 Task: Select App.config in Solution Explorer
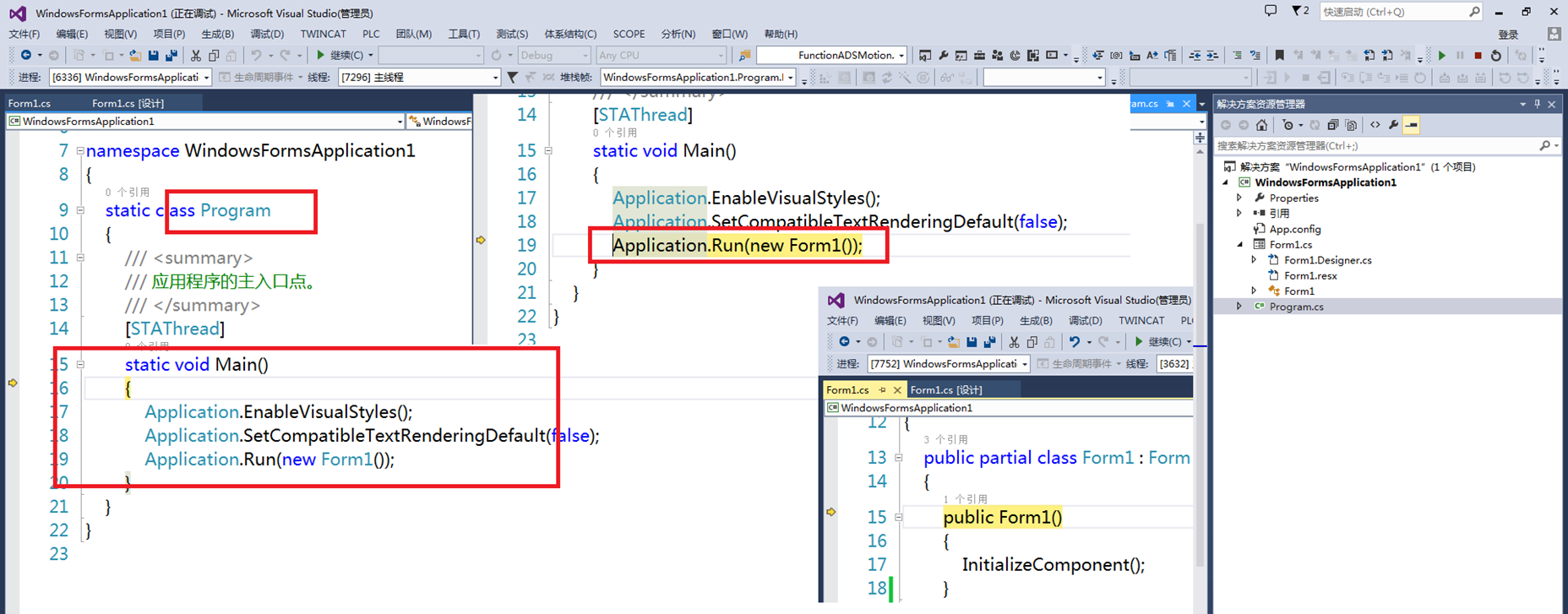coord(1294,229)
